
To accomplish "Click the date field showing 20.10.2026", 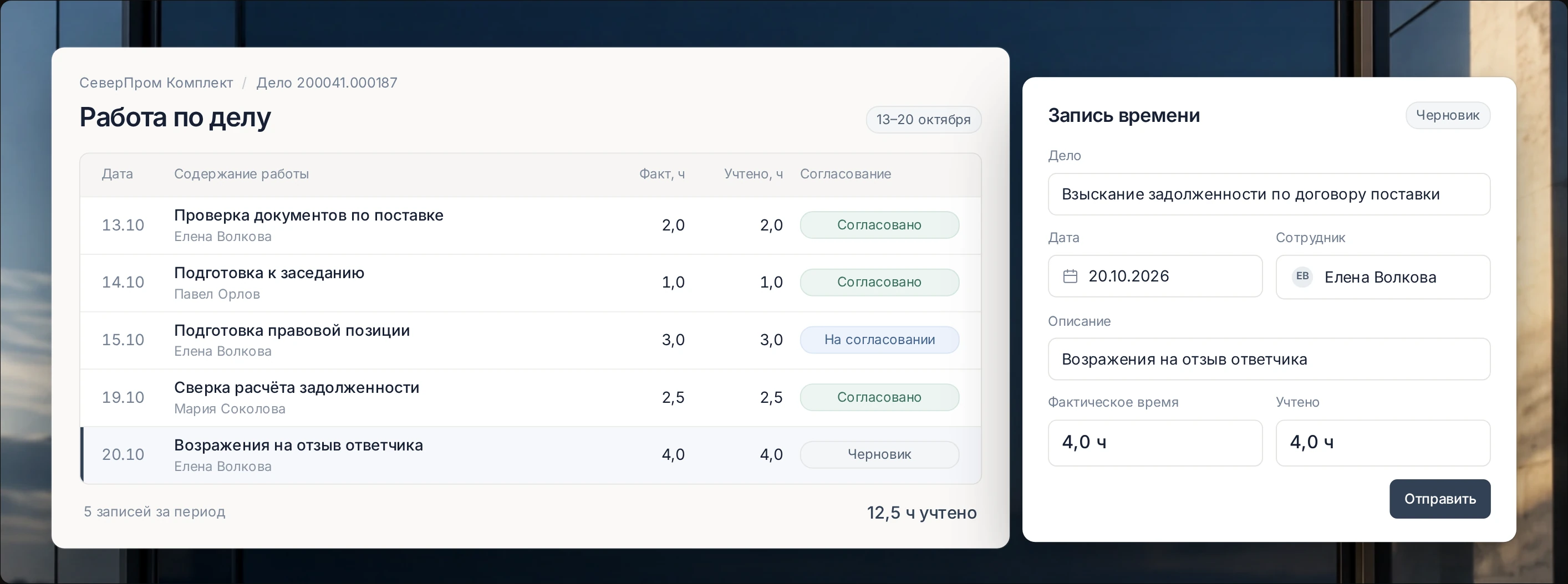I will (x=1155, y=276).
